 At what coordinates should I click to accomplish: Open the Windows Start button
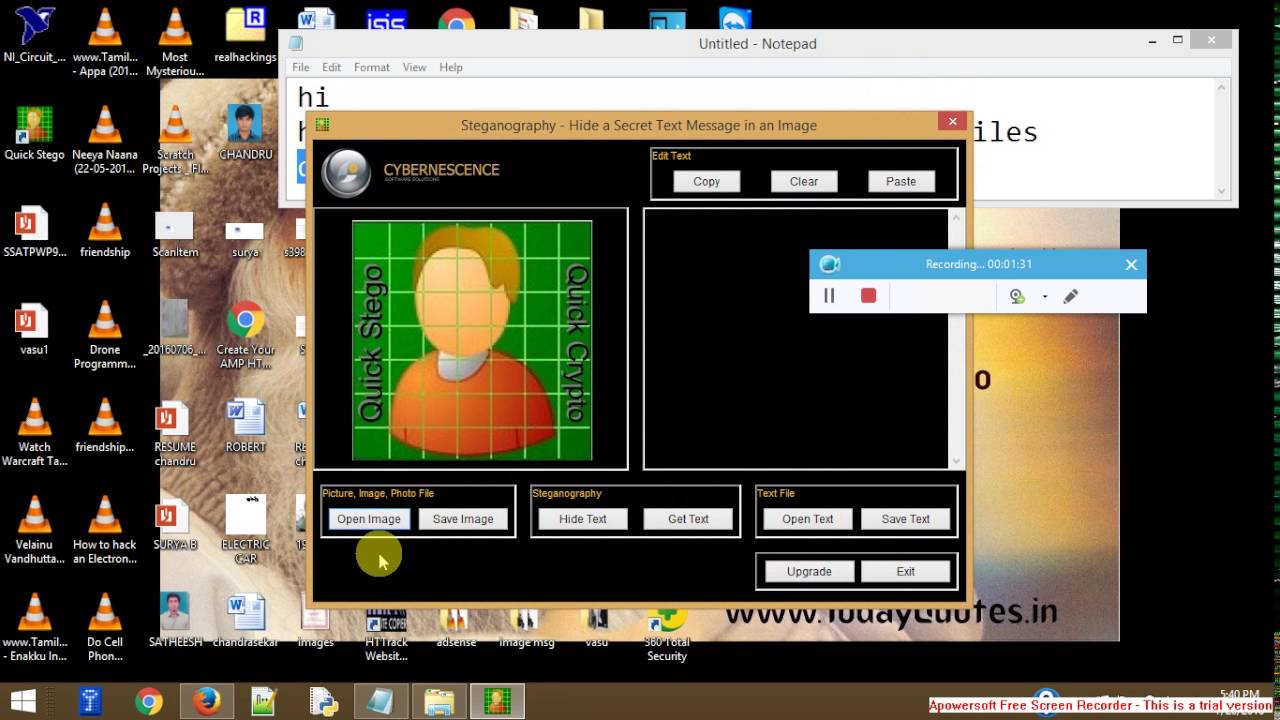tap(24, 701)
